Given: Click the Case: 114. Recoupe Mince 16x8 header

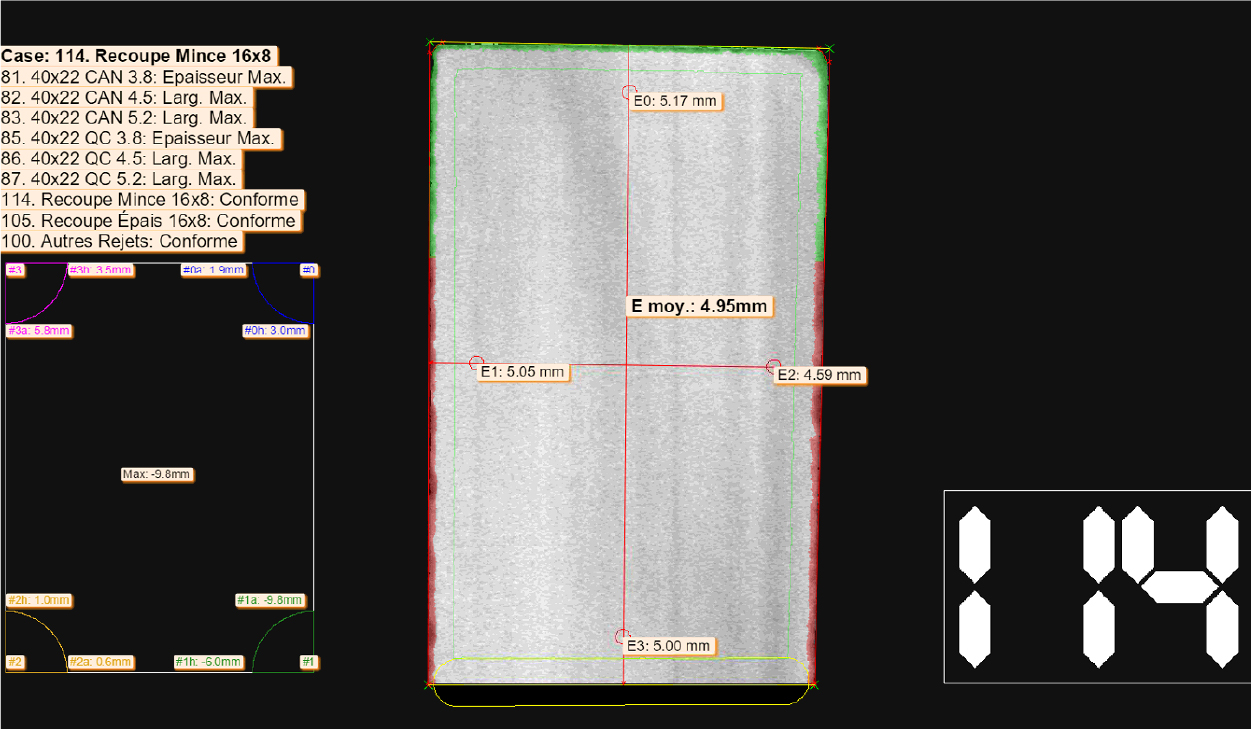Looking at the screenshot, I should [x=136, y=56].
